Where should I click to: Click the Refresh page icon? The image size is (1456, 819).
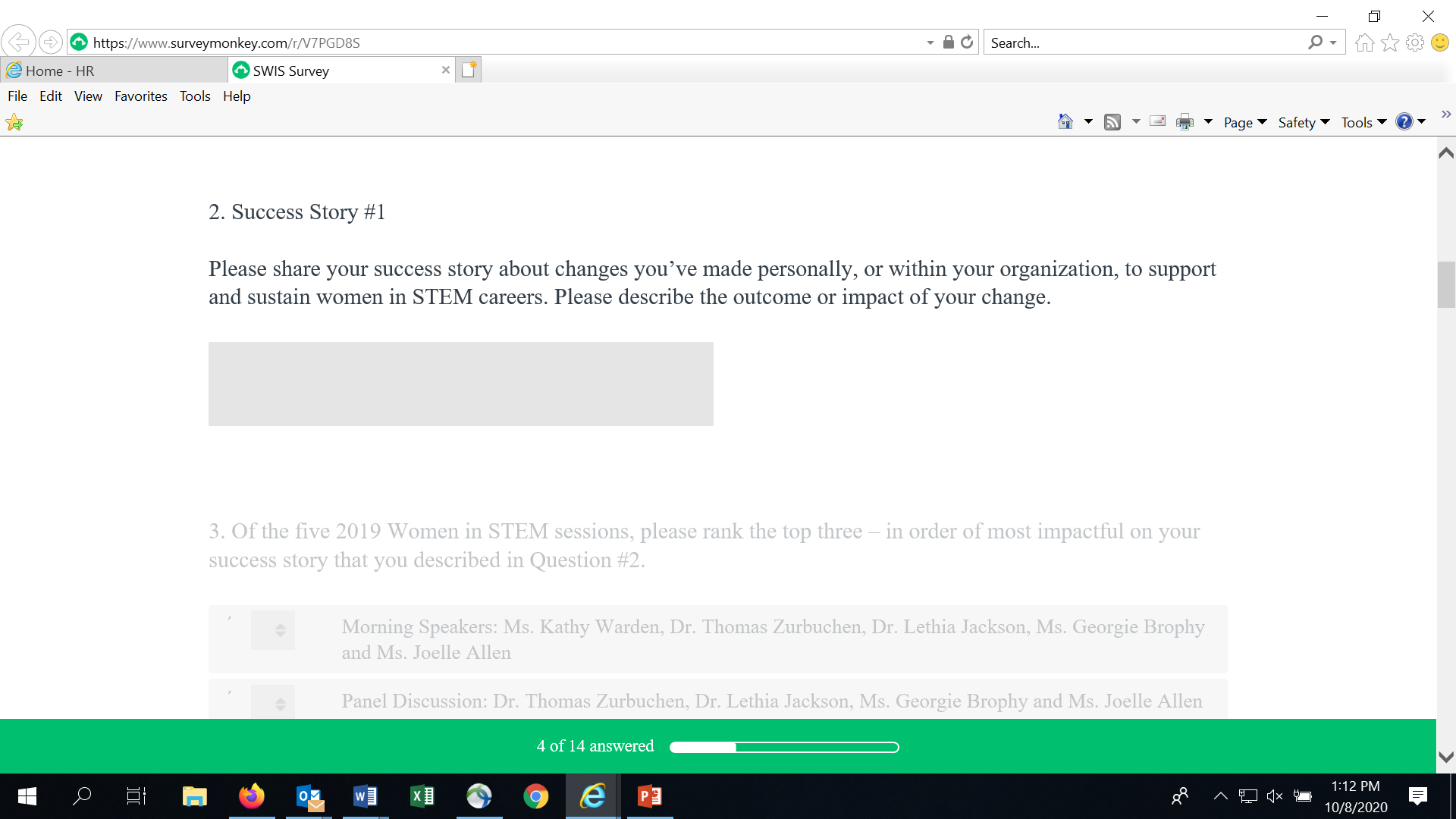point(967,42)
